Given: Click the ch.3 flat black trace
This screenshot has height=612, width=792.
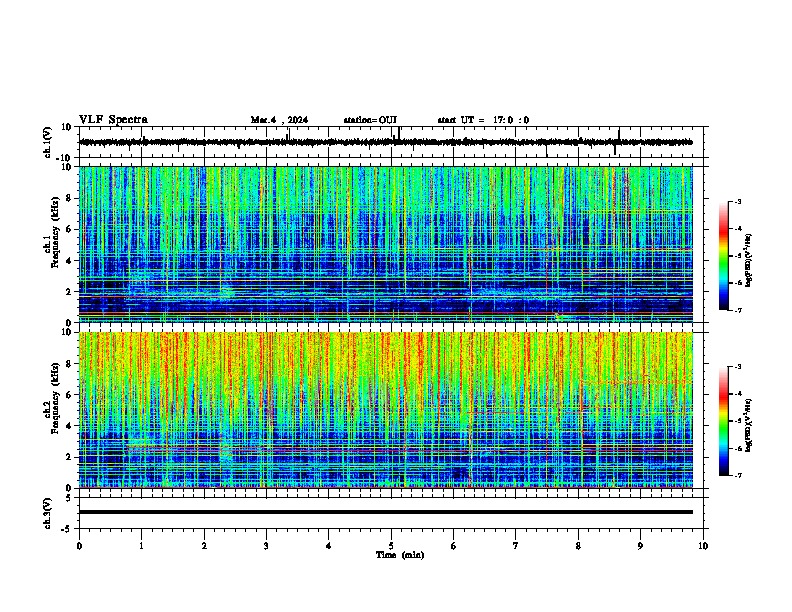Looking at the screenshot, I should pyautogui.click(x=386, y=512).
